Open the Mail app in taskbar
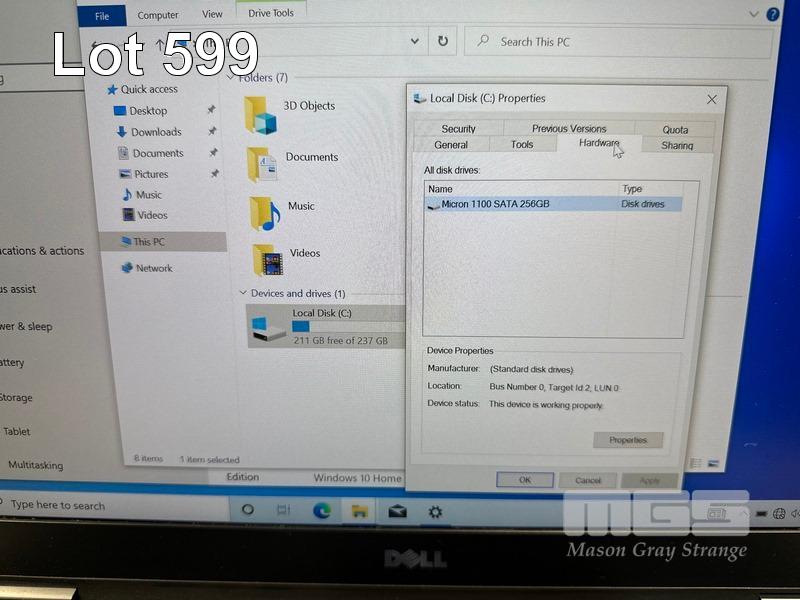Image resolution: width=800 pixels, height=600 pixels. (397, 511)
